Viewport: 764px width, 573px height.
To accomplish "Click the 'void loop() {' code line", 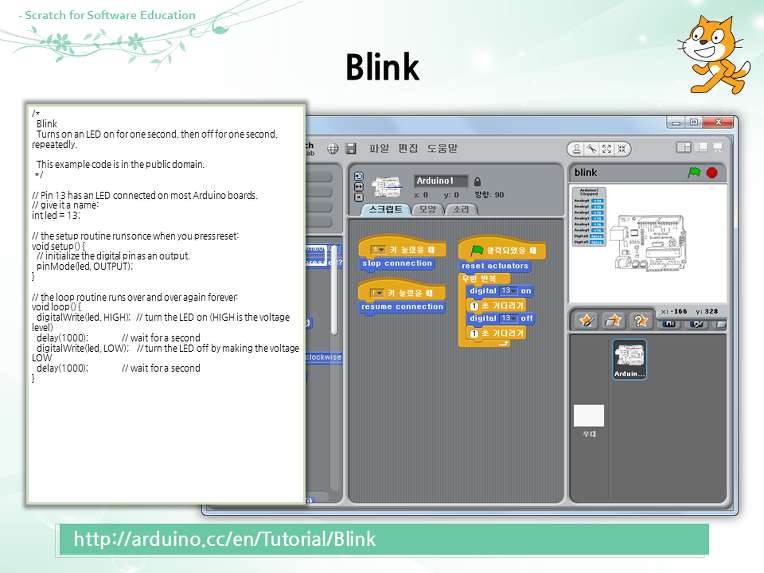I will [57, 307].
